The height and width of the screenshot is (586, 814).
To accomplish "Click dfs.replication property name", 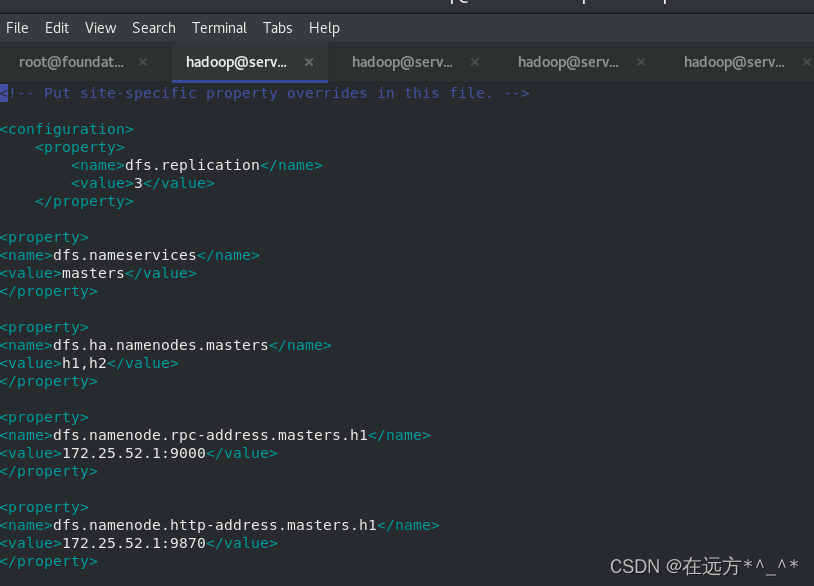I will pos(192,165).
